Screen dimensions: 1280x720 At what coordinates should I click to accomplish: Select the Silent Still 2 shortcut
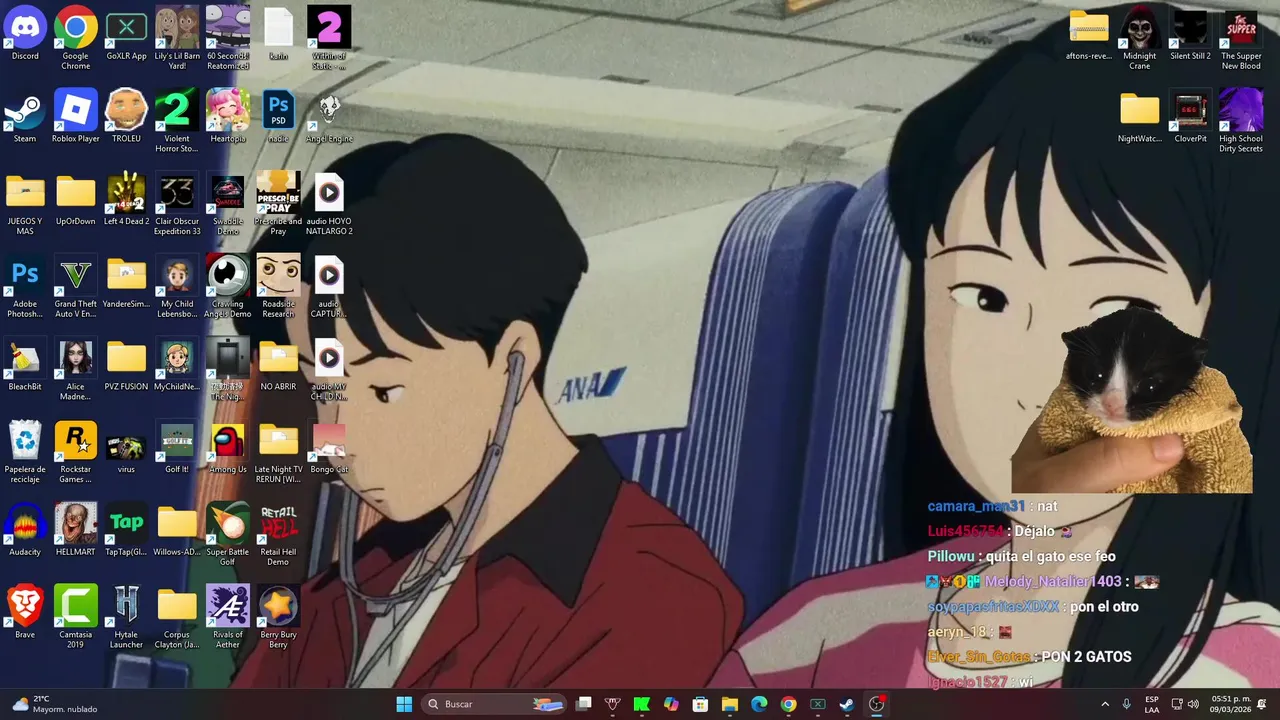1190,34
